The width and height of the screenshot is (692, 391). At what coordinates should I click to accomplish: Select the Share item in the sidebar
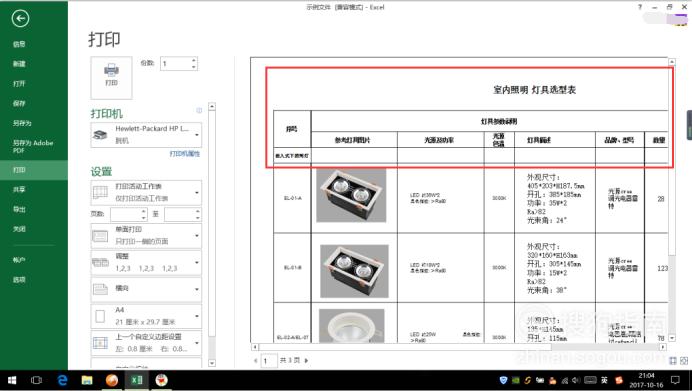pos(19,189)
